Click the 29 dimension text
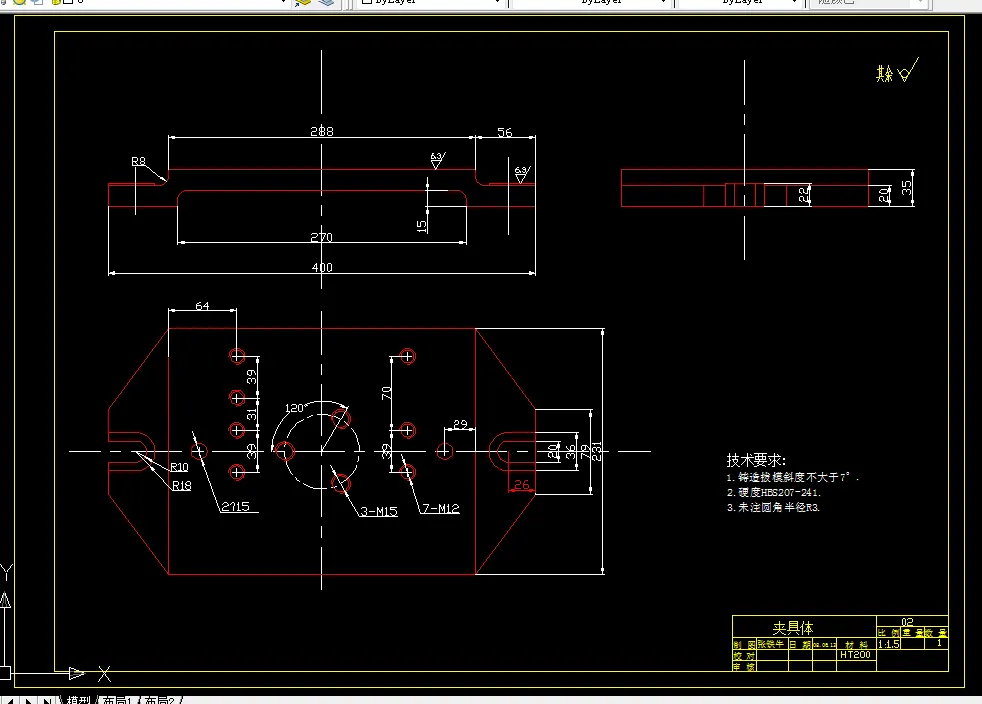The image size is (982, 704). point(460,424)
